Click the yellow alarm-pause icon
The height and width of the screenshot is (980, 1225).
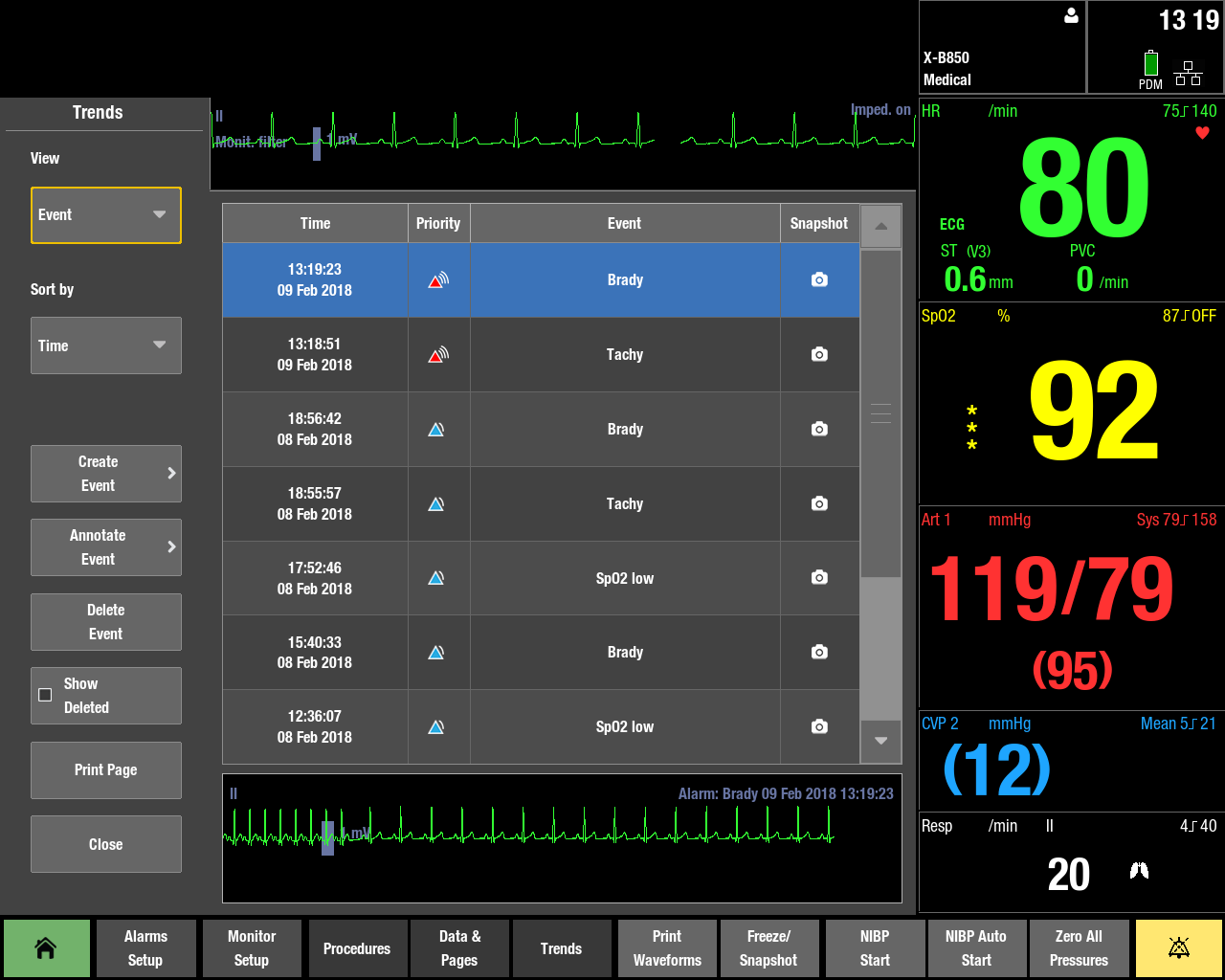[1178, 947]
